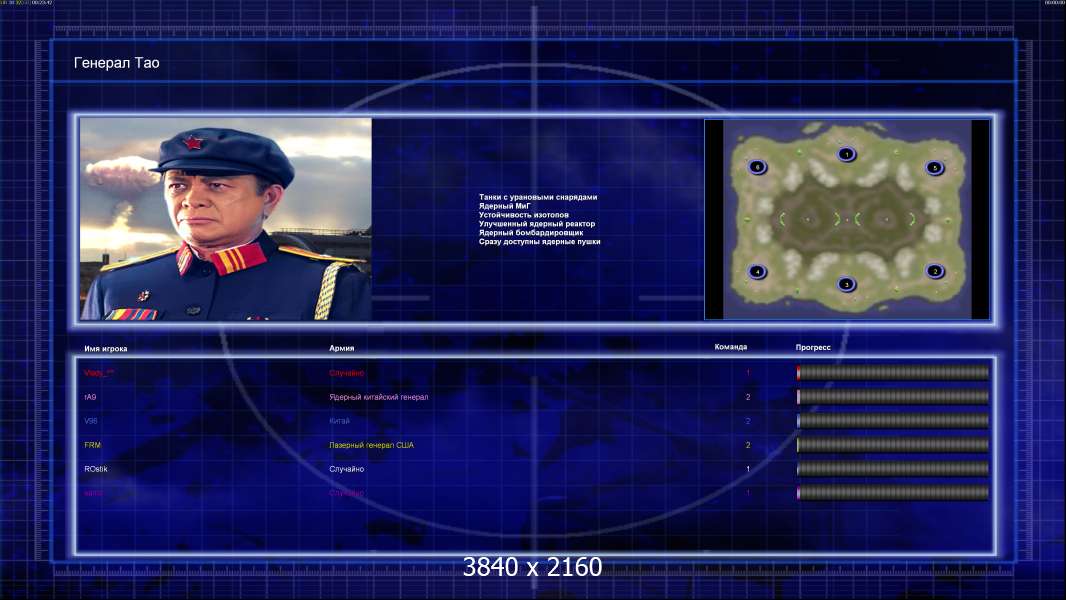Select player name 'V98'
The image size is (1066, 600).
[91, 421]
